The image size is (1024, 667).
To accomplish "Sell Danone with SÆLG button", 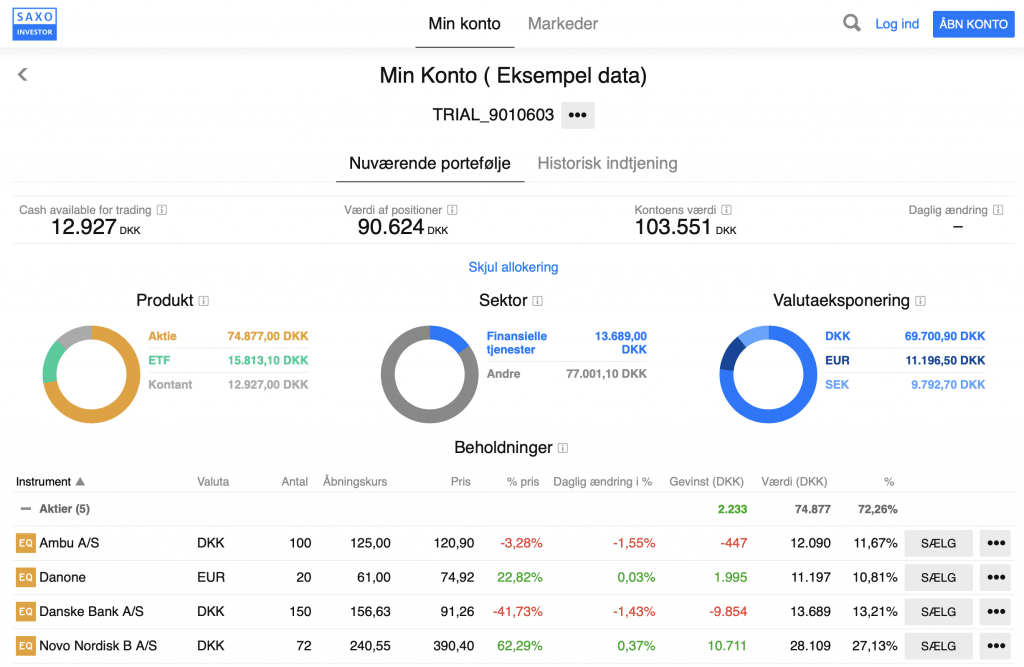I will coord(938,578).
